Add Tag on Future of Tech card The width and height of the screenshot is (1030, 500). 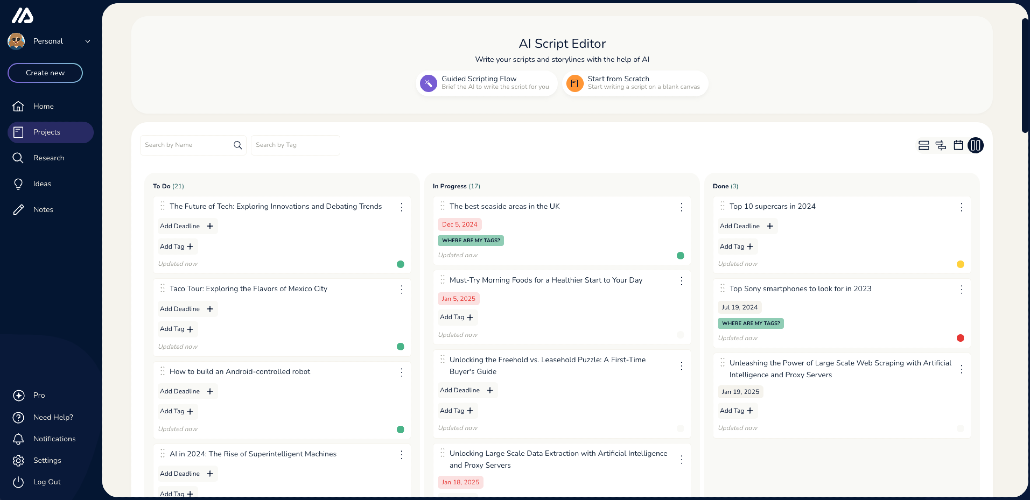click(x=177, y=246)
